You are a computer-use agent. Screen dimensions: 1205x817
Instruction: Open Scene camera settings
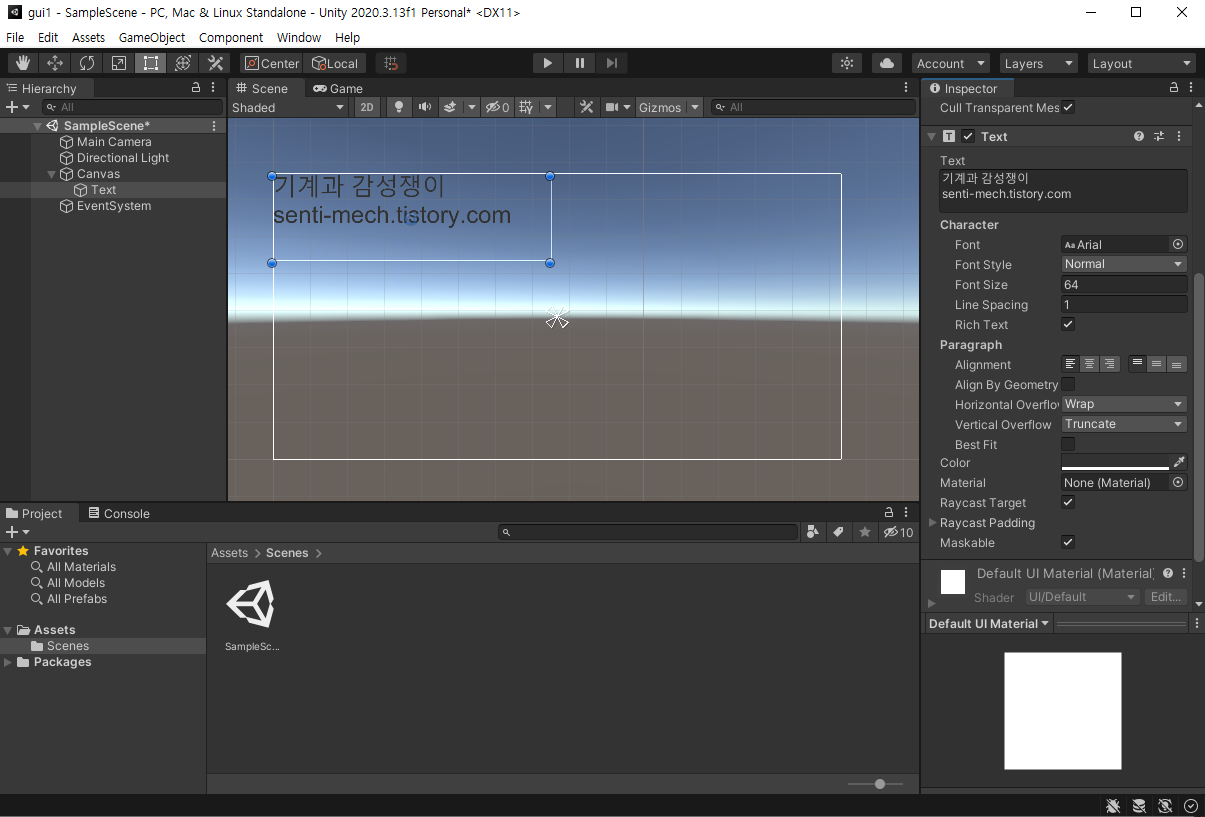coord(618,107)
